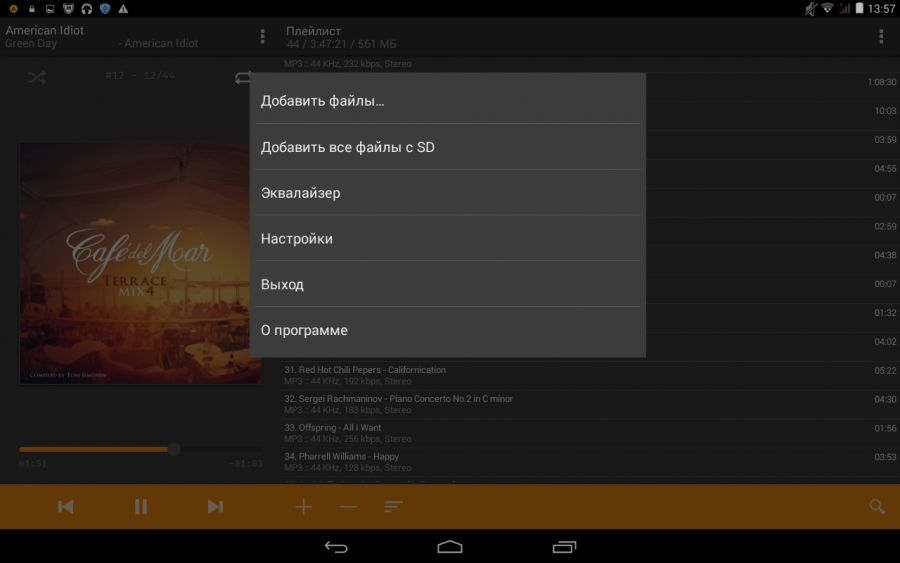900x563 pixels.
Task: Pause the current song
Action: tap(141, 507)
